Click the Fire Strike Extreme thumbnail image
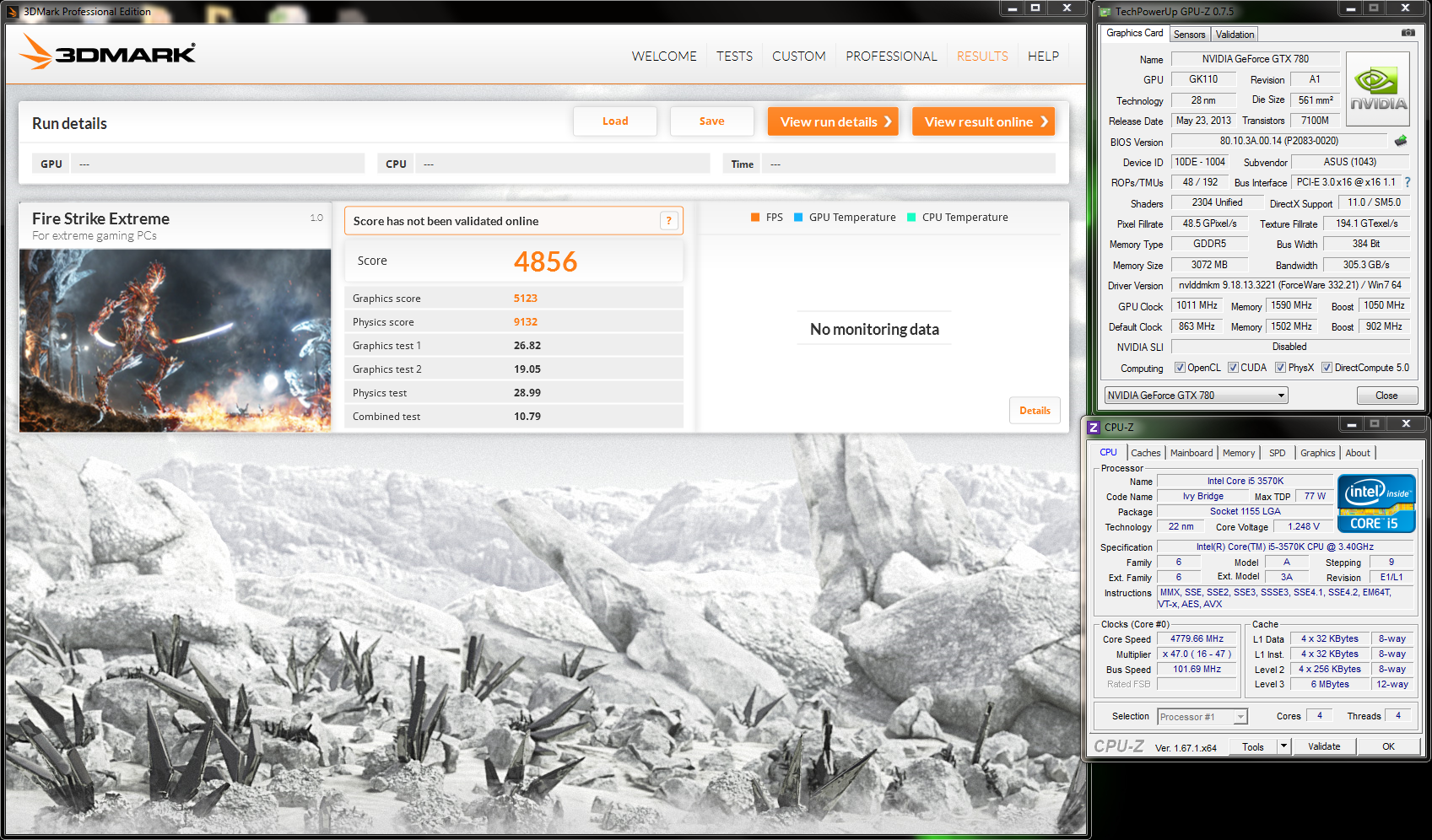The width and height of the screenshot is (1432, 840). [176, 341]
